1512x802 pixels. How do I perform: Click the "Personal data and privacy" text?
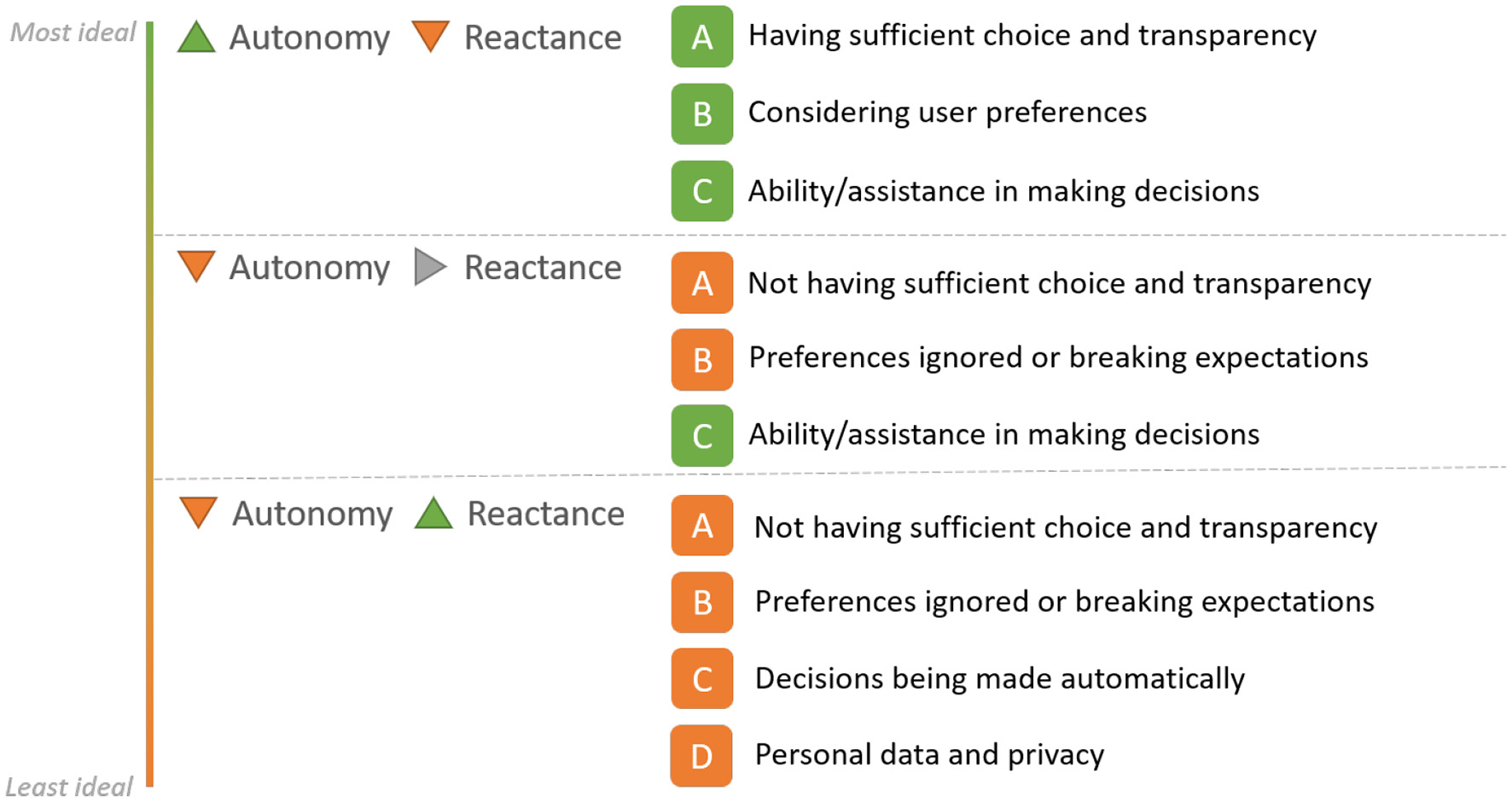click(929, 754)
